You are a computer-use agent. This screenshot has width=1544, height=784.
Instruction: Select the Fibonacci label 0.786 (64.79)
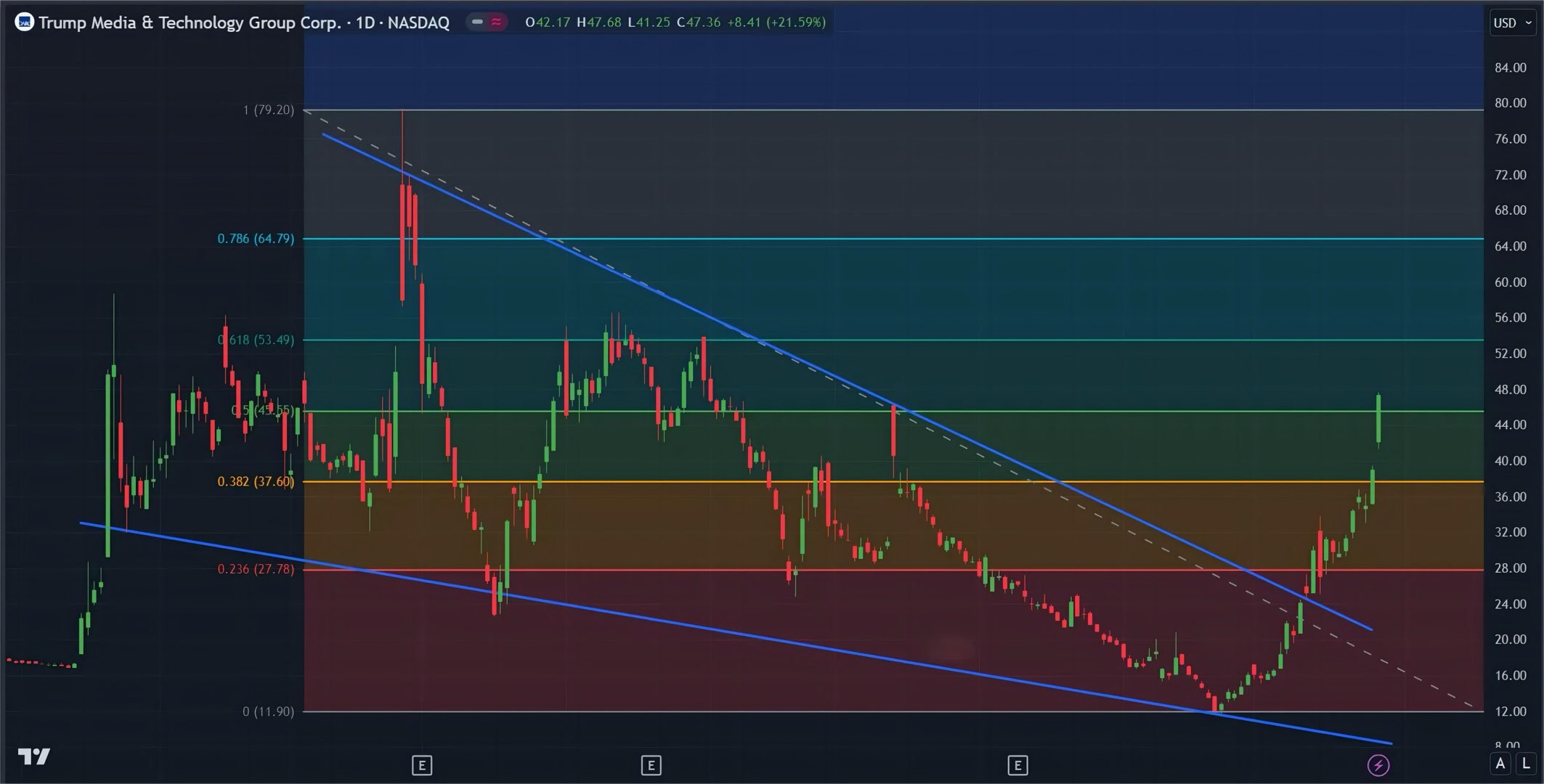256,238
